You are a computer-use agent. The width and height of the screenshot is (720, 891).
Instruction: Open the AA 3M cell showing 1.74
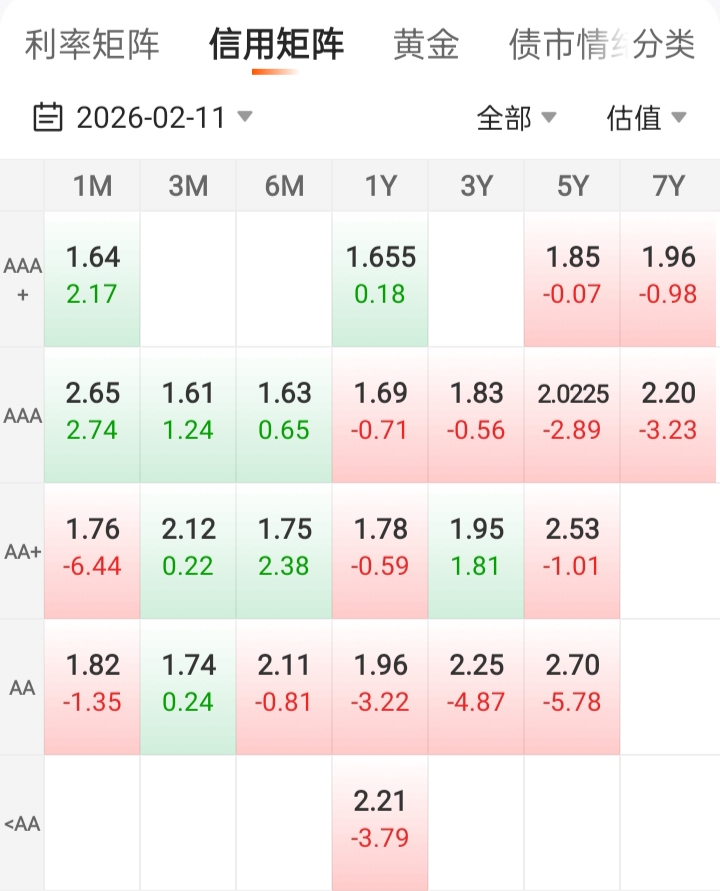[x=188, y=684]
